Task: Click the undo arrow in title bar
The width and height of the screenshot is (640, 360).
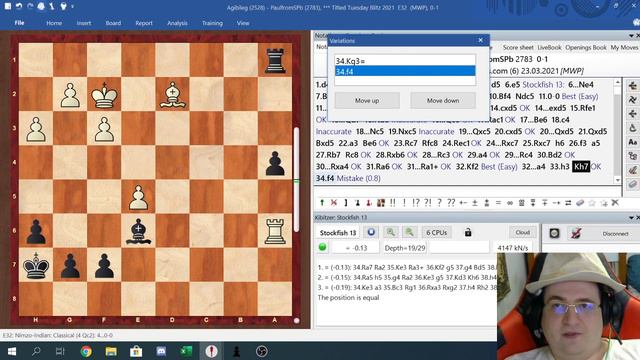Action: pyautogui.click(x=19, y=7)
